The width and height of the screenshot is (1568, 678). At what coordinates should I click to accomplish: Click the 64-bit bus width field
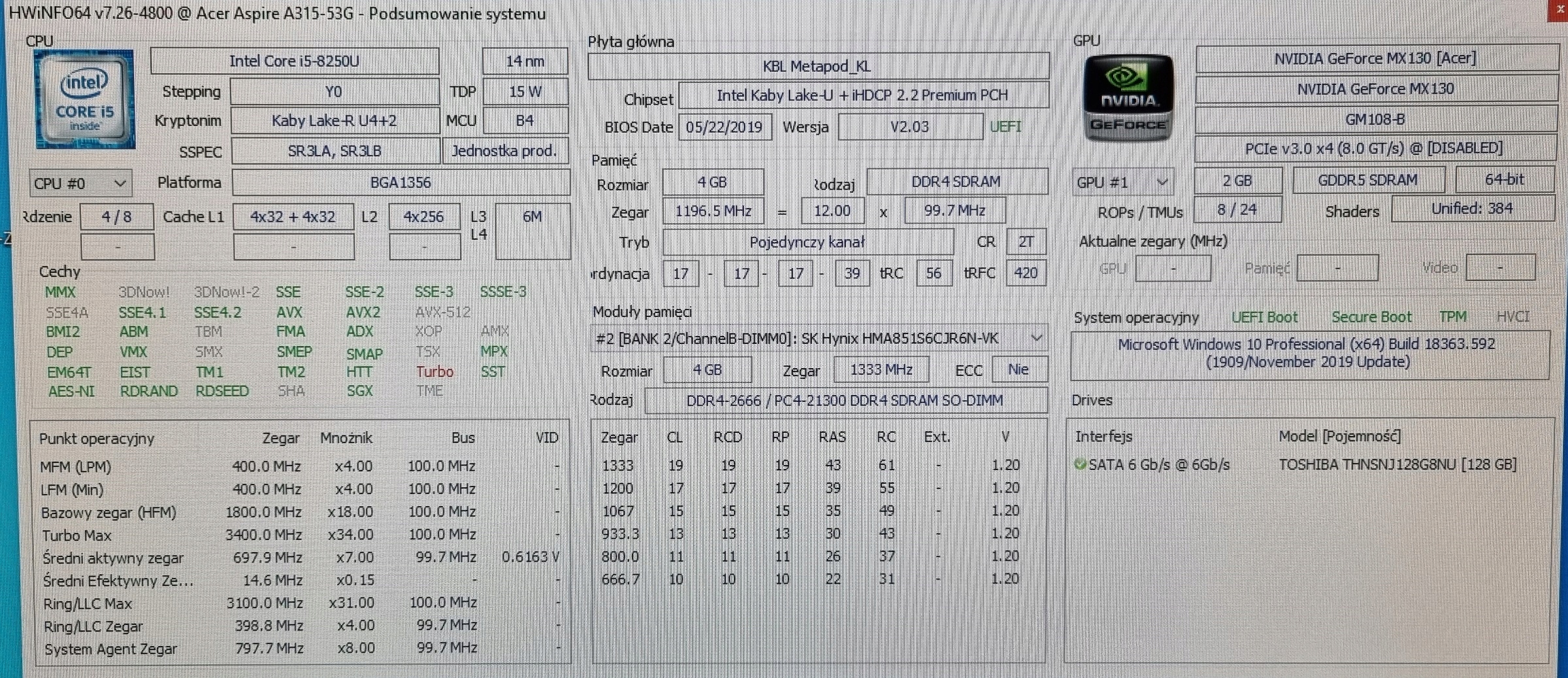click(1505, 179)
